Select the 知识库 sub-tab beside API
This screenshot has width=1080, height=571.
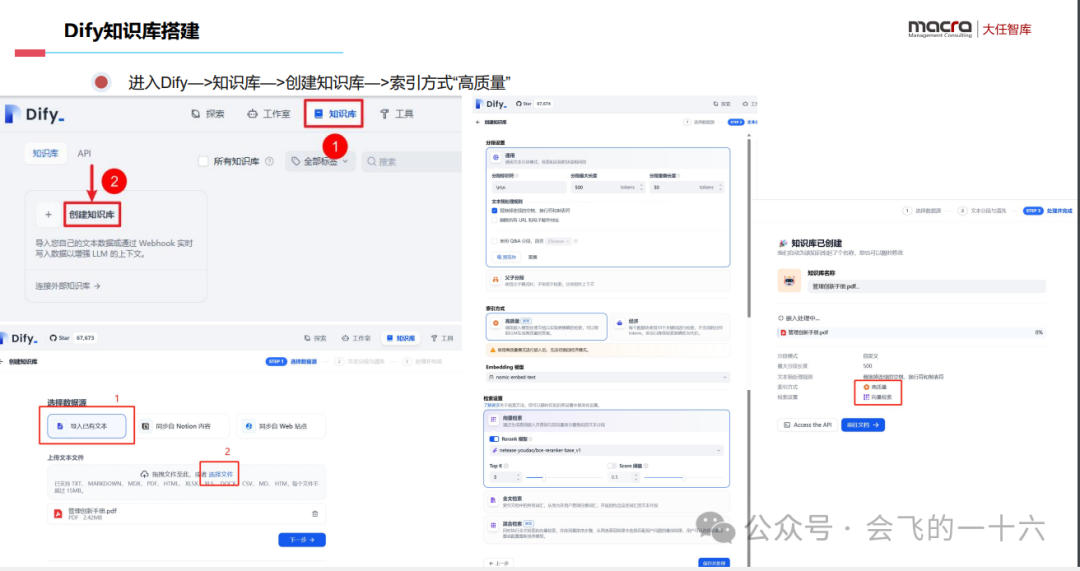coord(45,153)
